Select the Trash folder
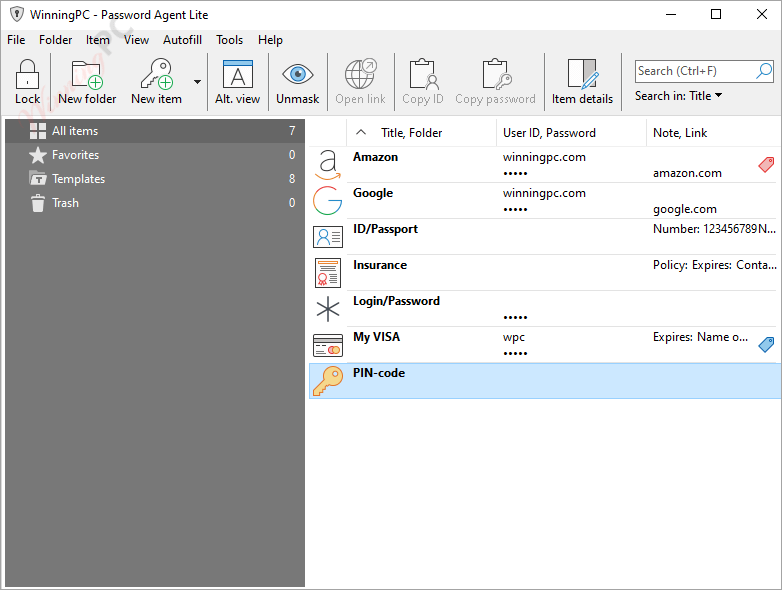782x590 pixels. coord(155,203)
